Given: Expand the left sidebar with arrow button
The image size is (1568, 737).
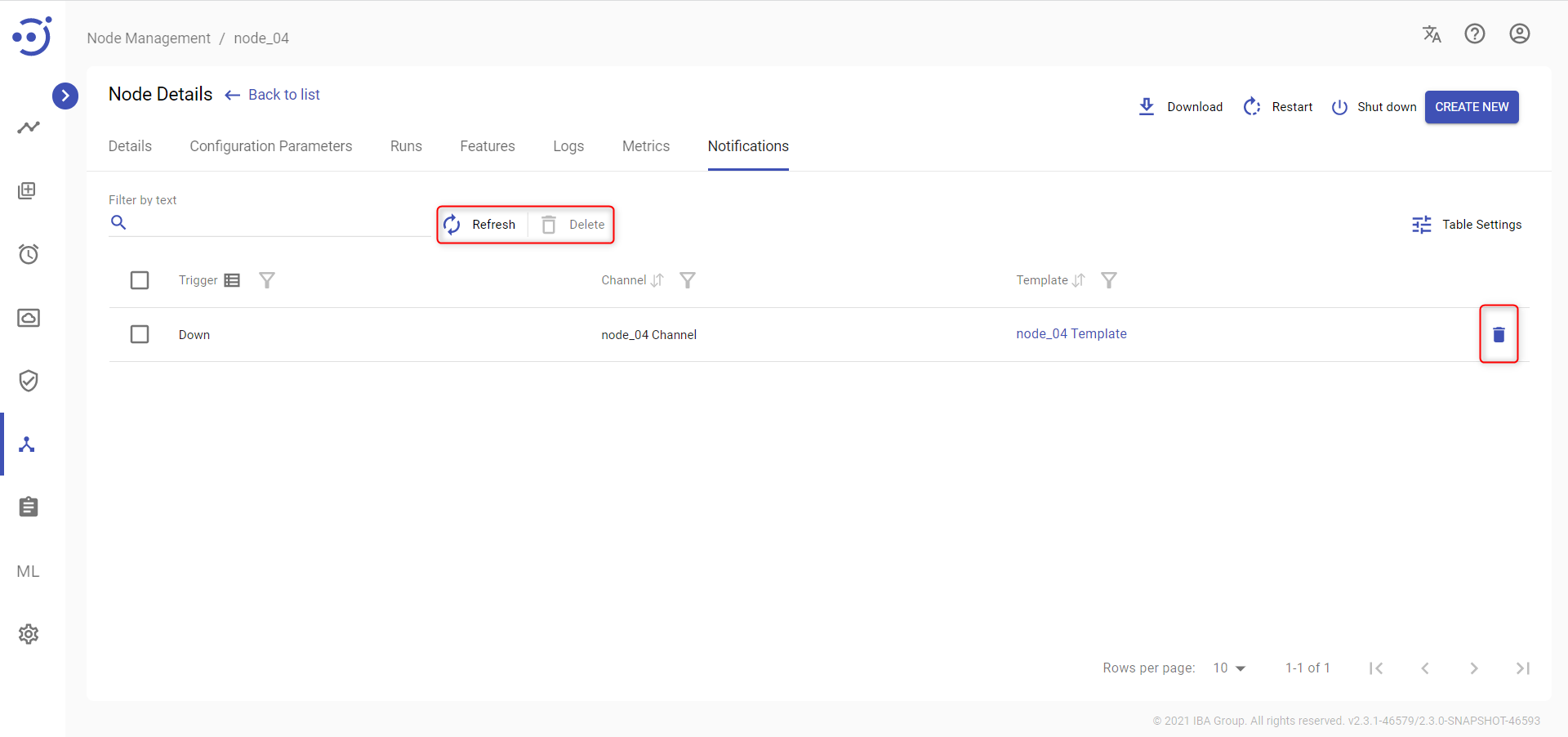Looking at the screenshot, I should click(x=65, y=96).
